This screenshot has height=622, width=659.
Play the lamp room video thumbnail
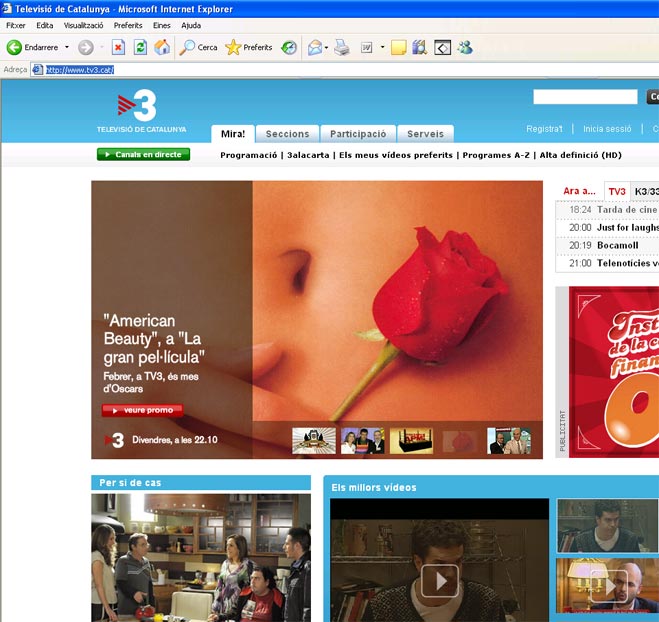tap(607, 585)
